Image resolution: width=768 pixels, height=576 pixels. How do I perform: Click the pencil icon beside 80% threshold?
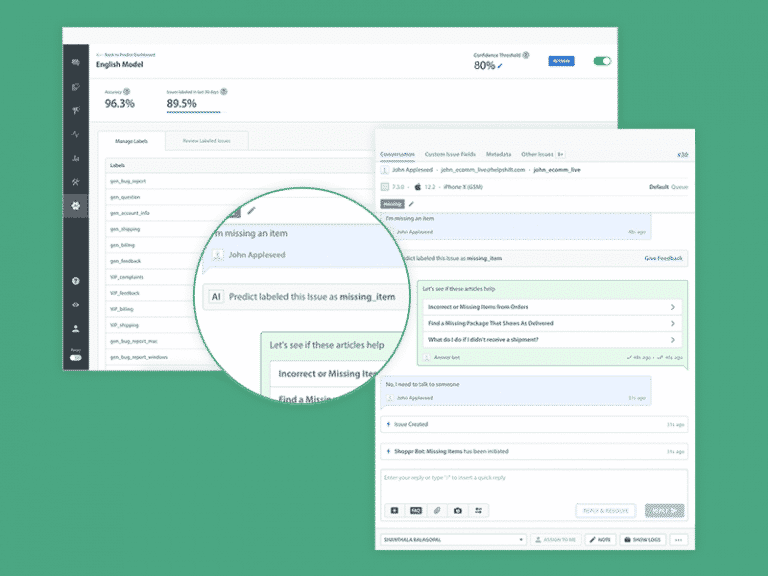501,66
